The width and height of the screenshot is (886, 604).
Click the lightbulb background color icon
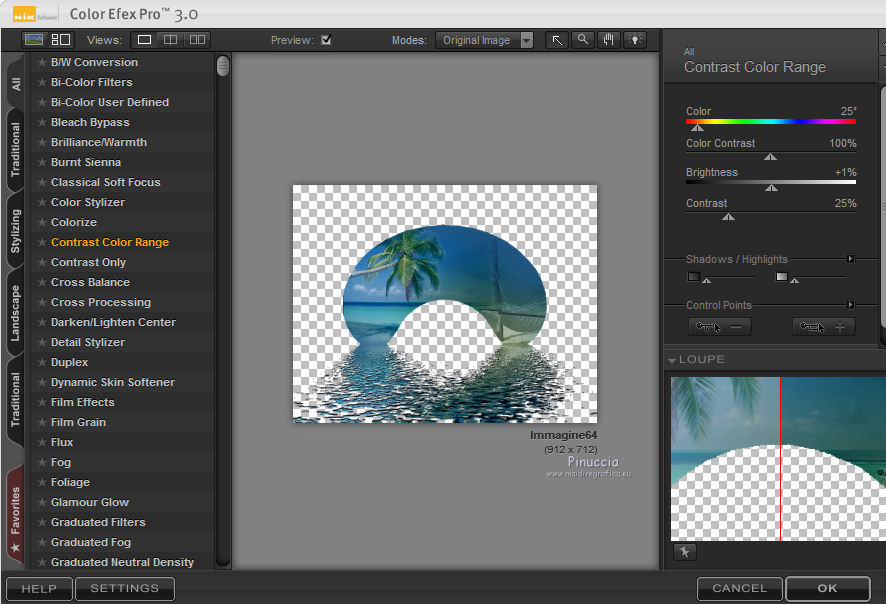point(635,40)
